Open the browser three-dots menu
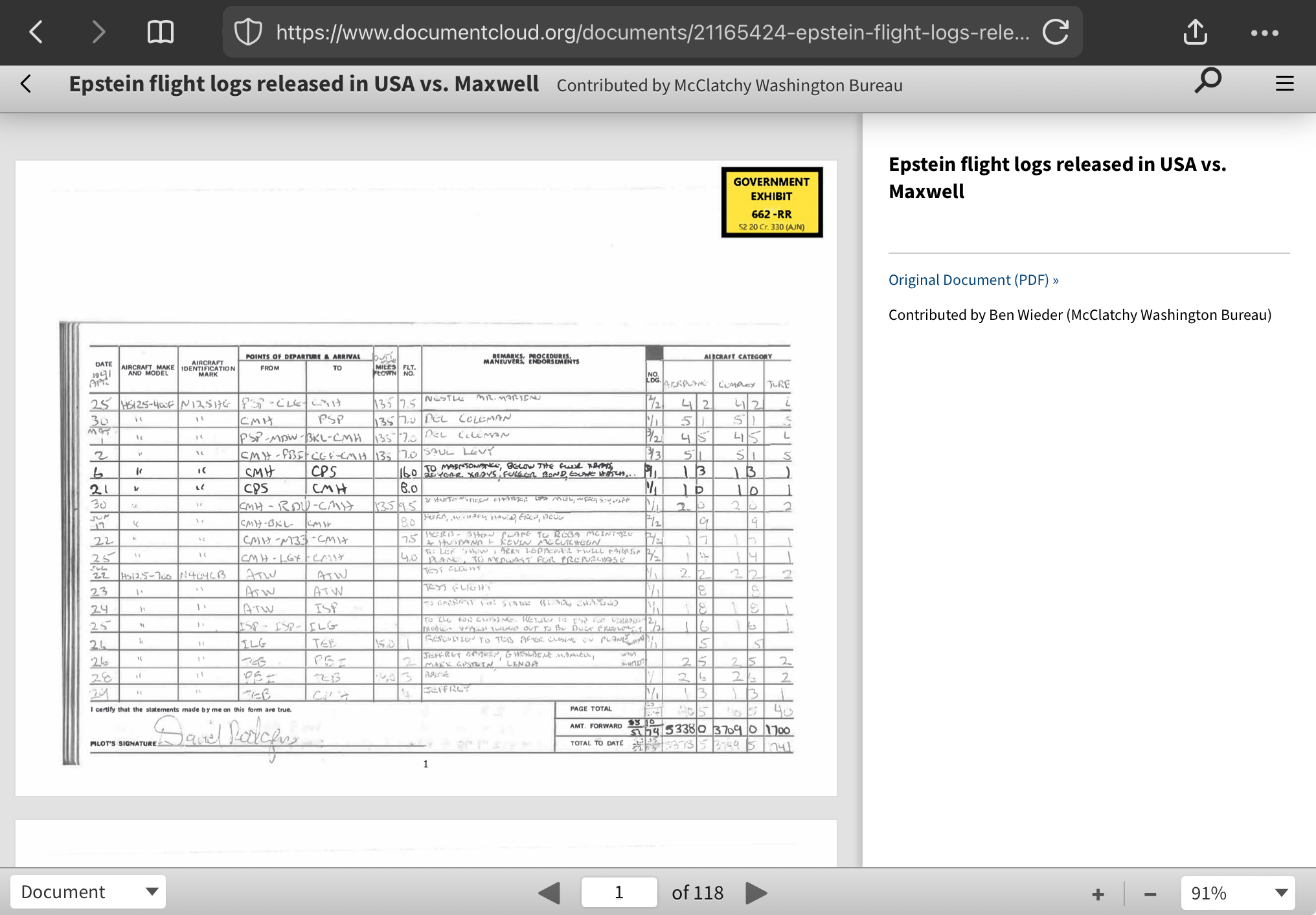The width and height of the screenshot is (1316, 915). [x=1264, y=32]
